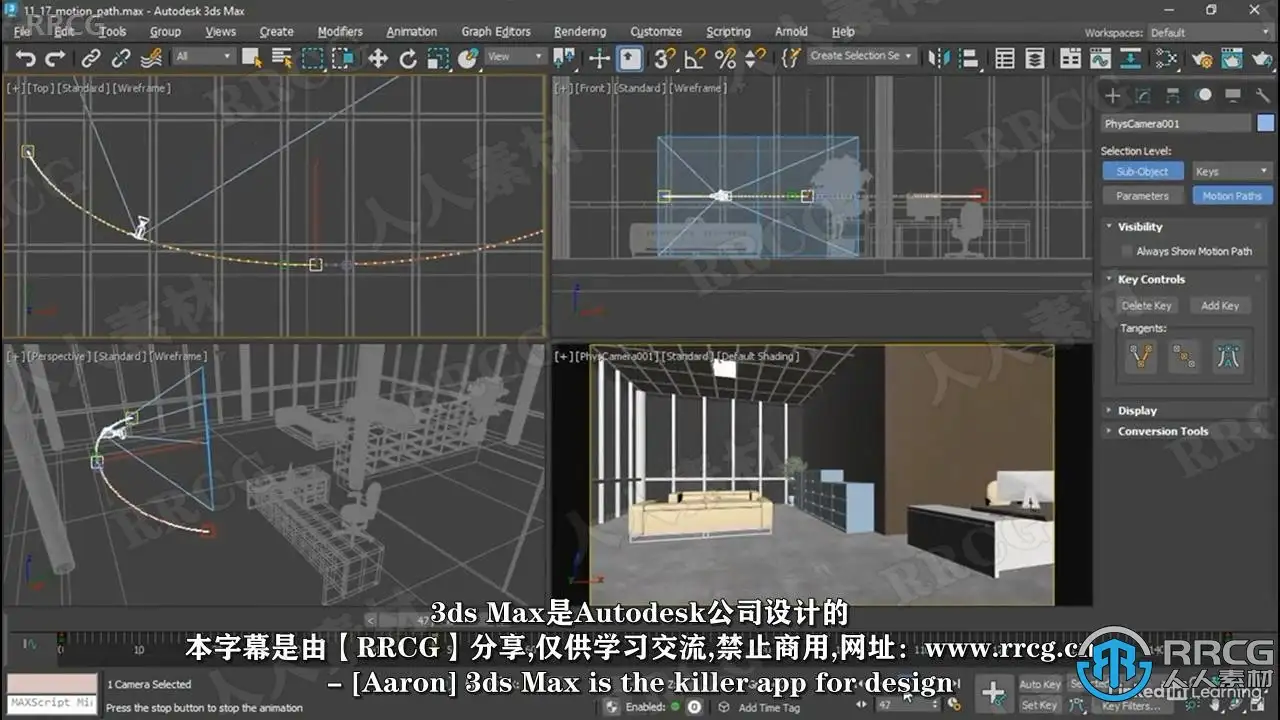
Task: Select the Select and Link tool
Action: 91,58
